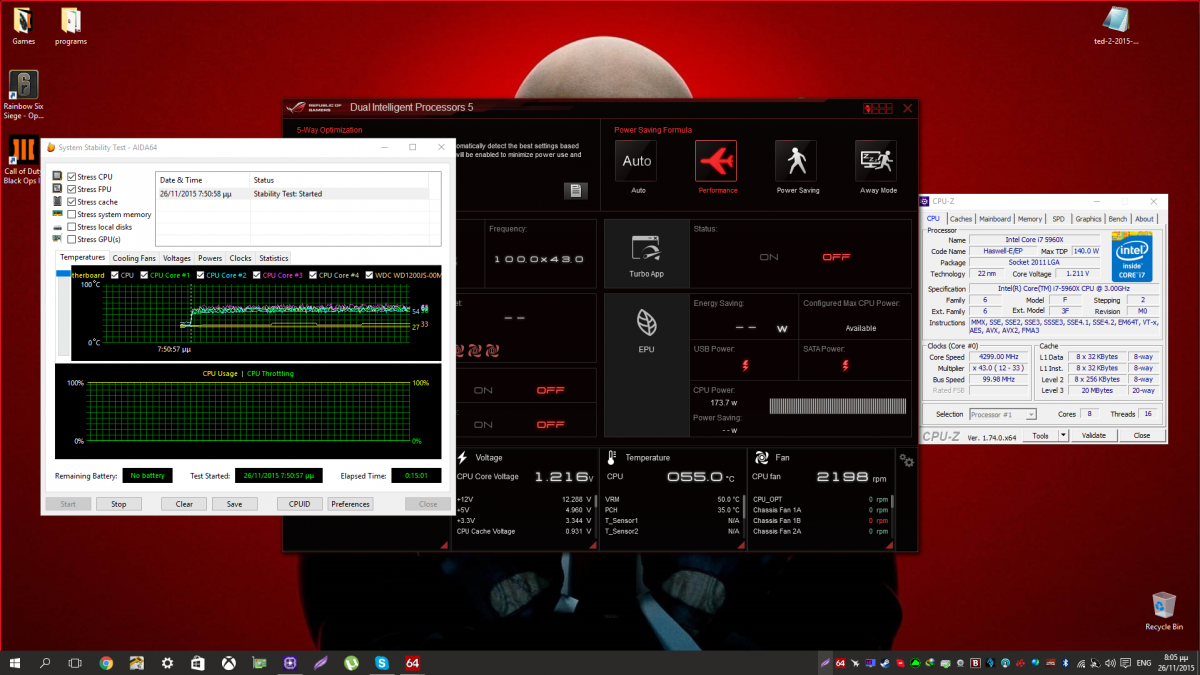
Task: Select the Performance airplane icon
Action: pyautogui.click(x=716, y=161)
